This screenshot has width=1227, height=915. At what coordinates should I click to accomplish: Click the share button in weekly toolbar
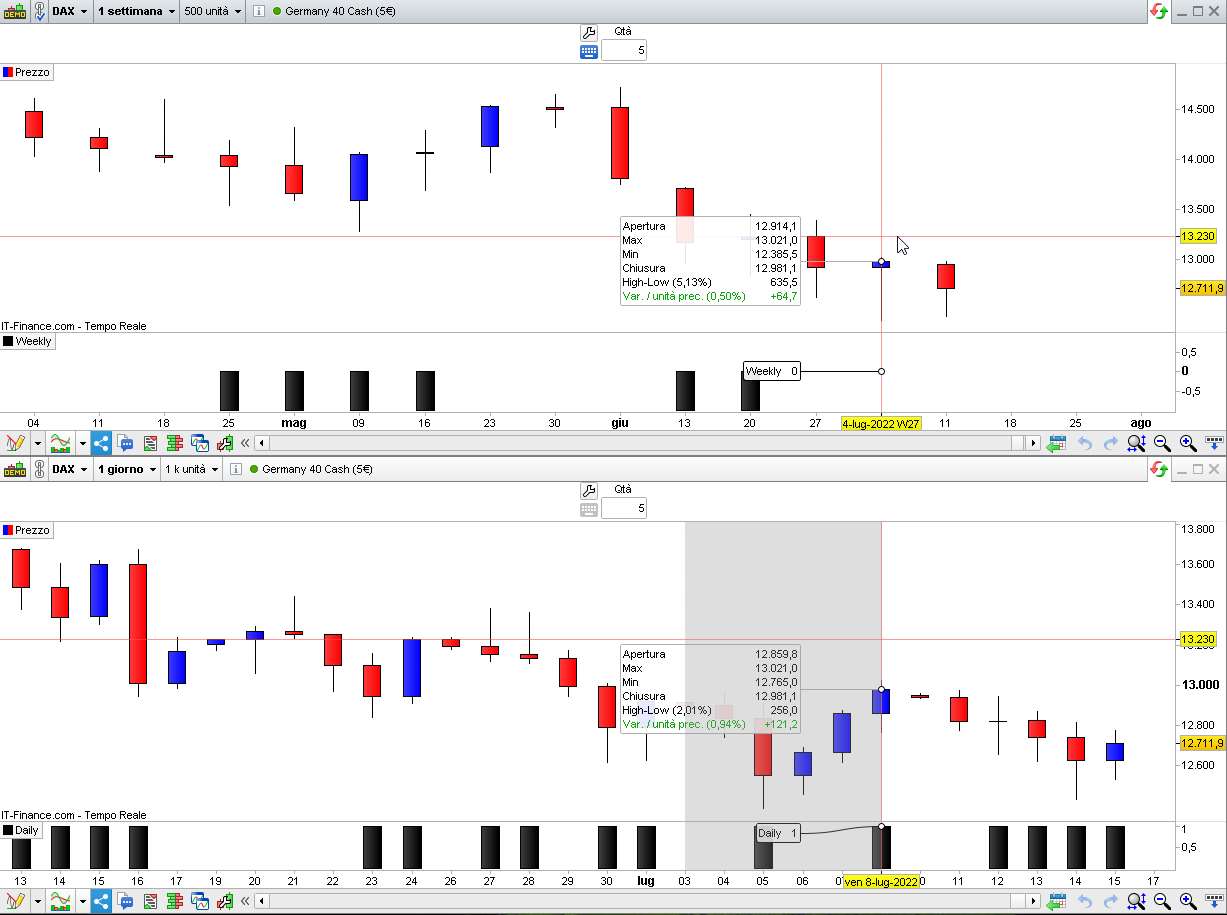(101, 443)
